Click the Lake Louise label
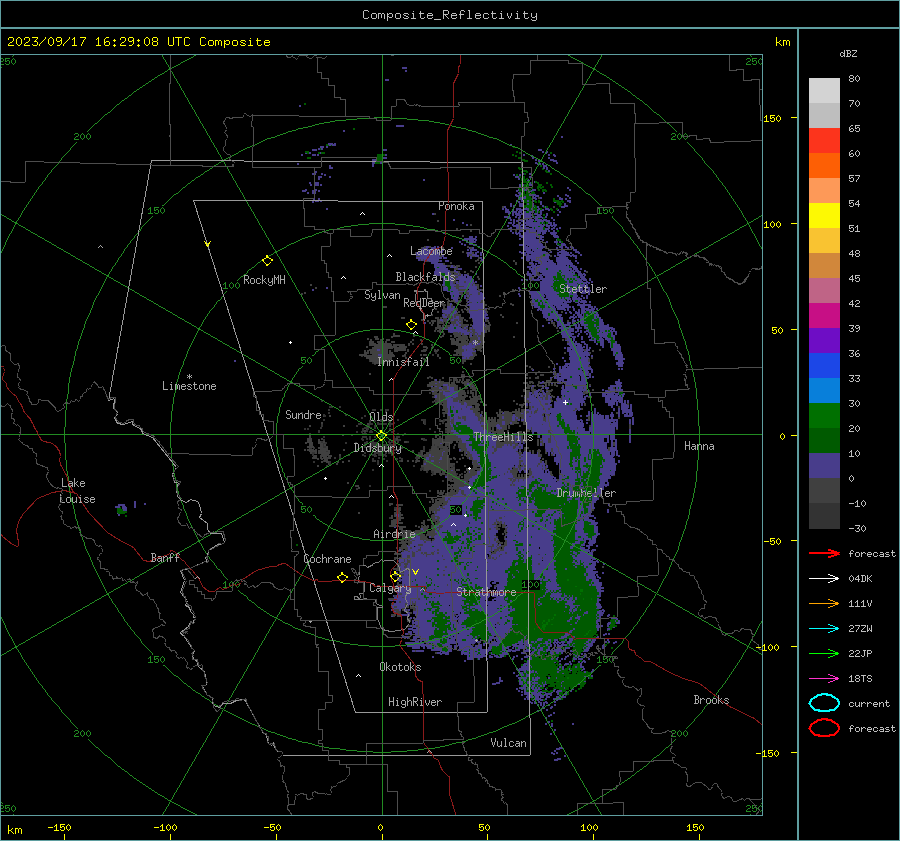Image resolution: width=900 pixels, height=841 pixels. [x=77, y=491]
